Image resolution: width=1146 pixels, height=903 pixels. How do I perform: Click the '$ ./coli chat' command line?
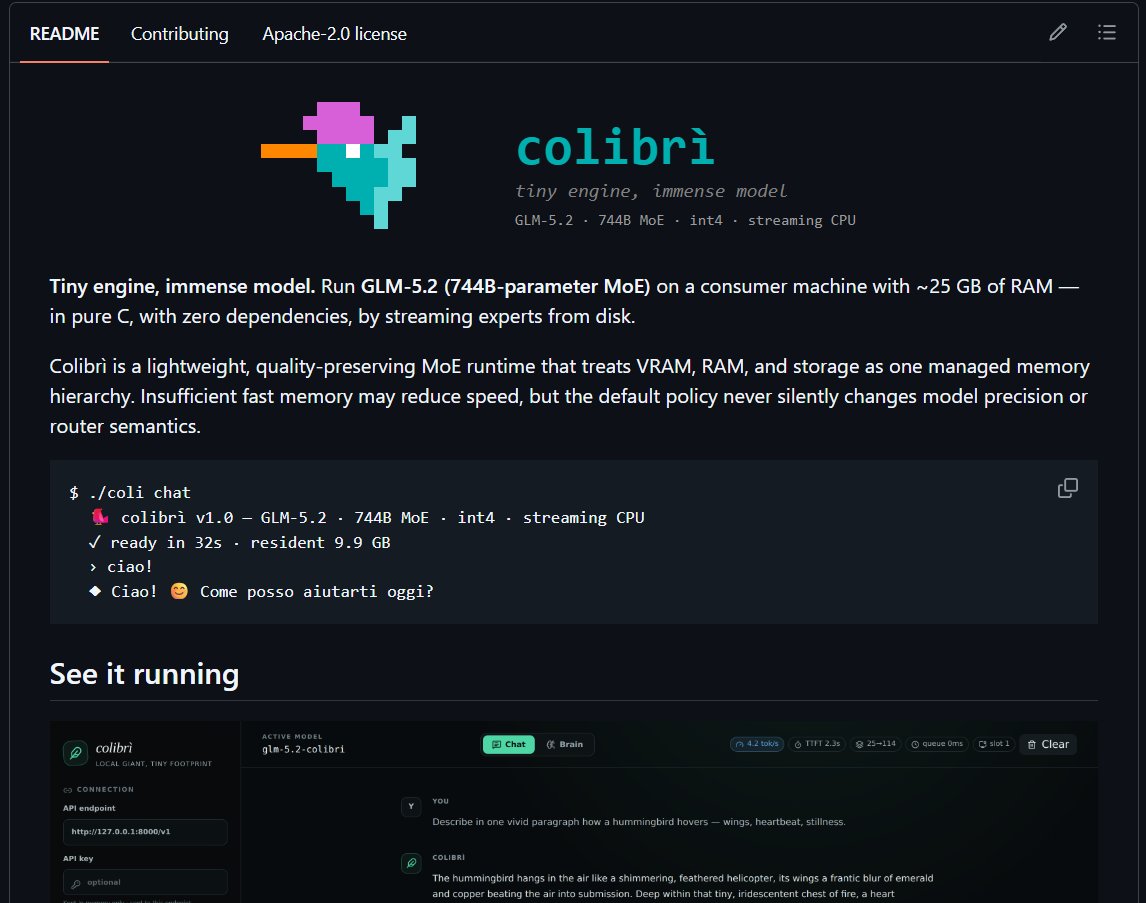129,492
